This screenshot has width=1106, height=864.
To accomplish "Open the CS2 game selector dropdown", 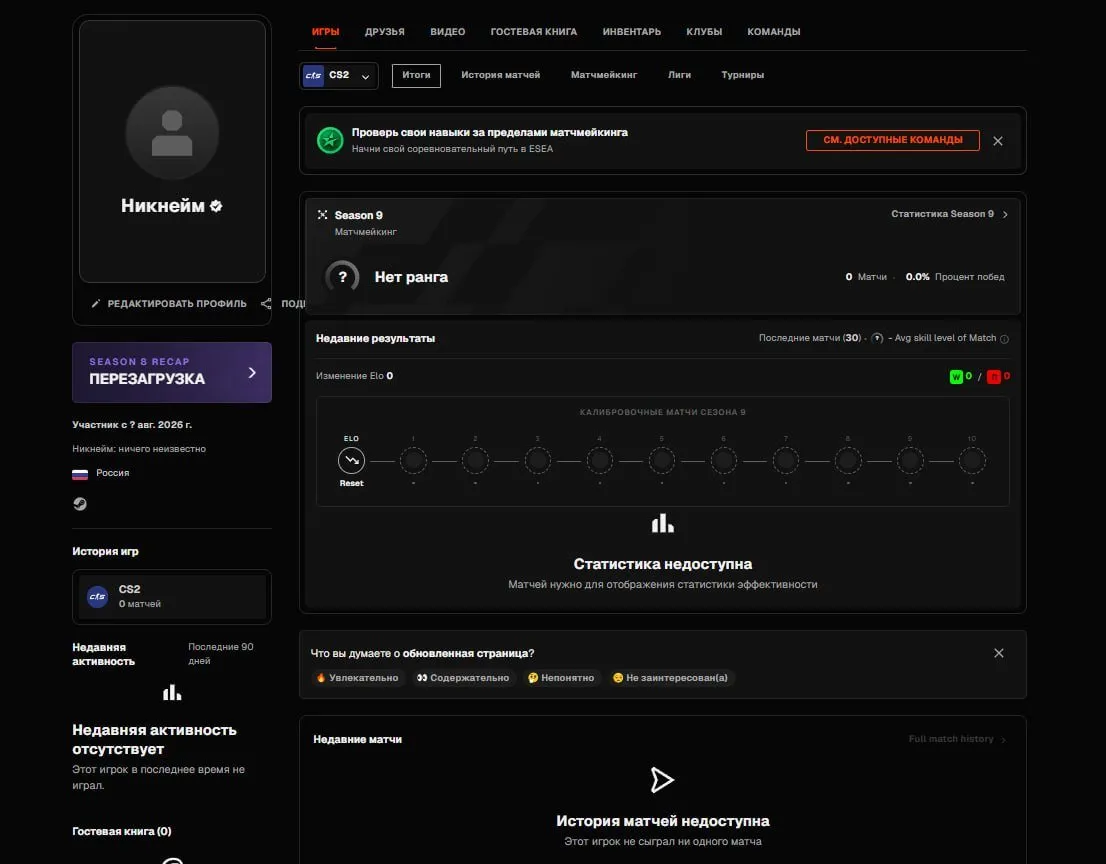I will pos(339,75).
